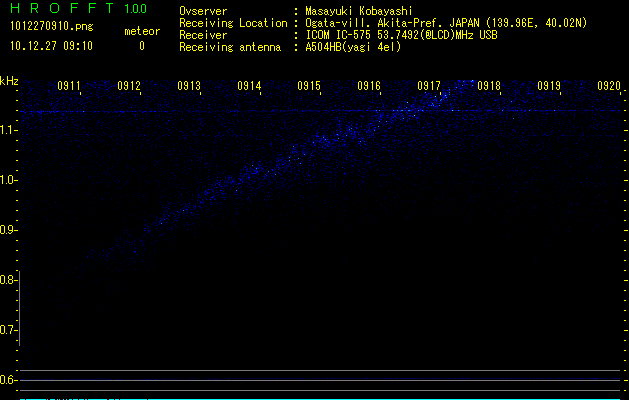Click the 1.0 kHz frequency label
Screen dimensions: 629x400
click(x=8, y=180)
